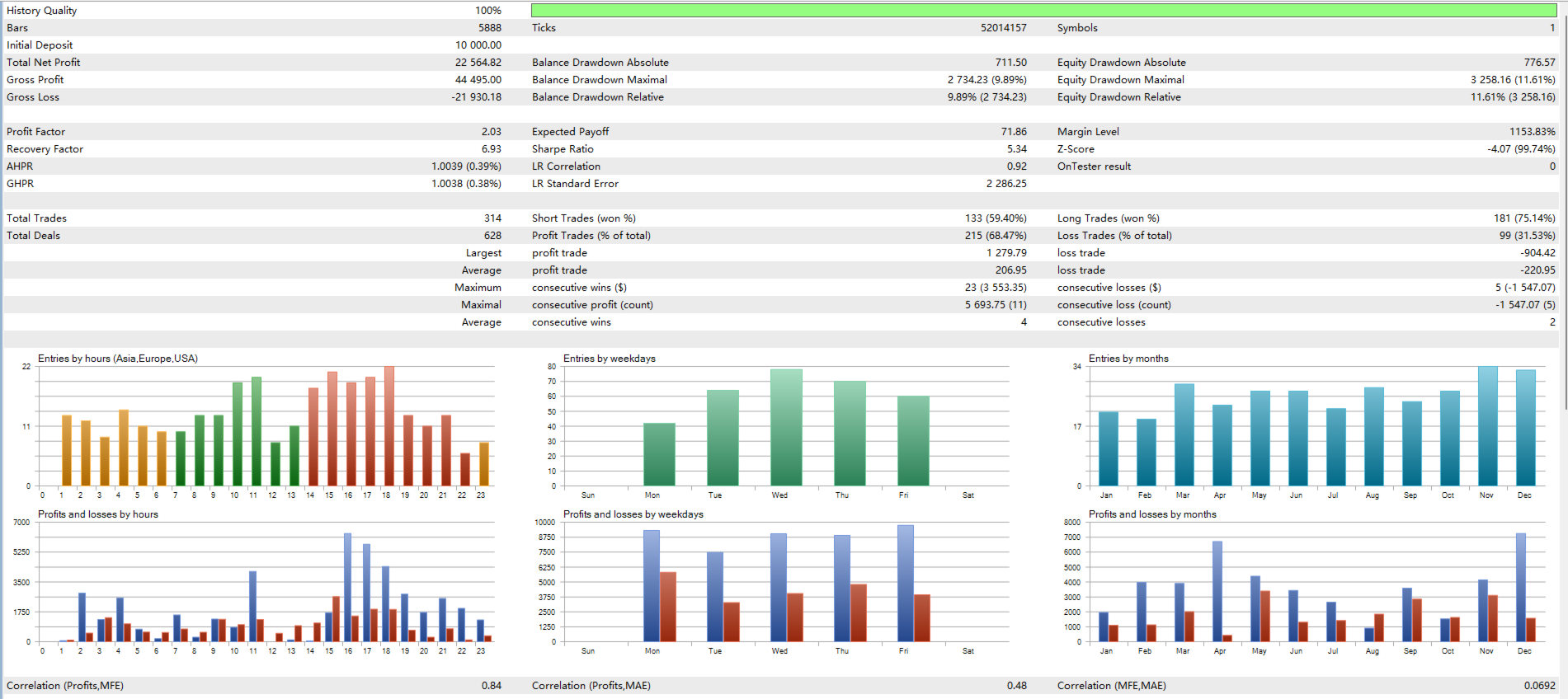Select the Ticks value 52014157
1568x699 pixels.
coord(1003,28)
